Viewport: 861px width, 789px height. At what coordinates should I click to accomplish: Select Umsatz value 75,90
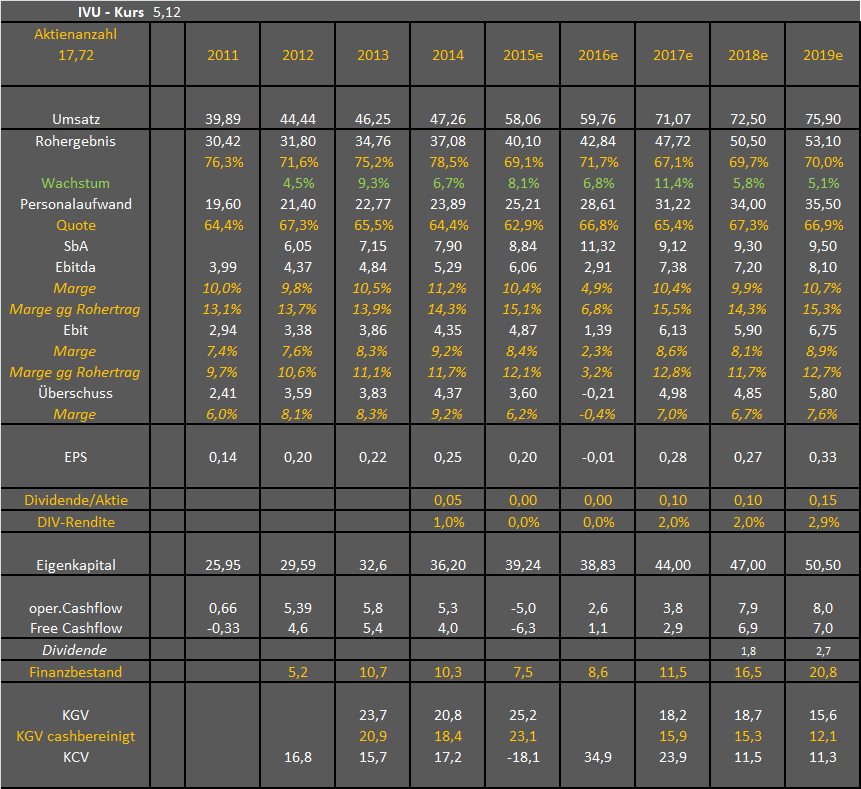pyautogui.click(x=823, y=119)
